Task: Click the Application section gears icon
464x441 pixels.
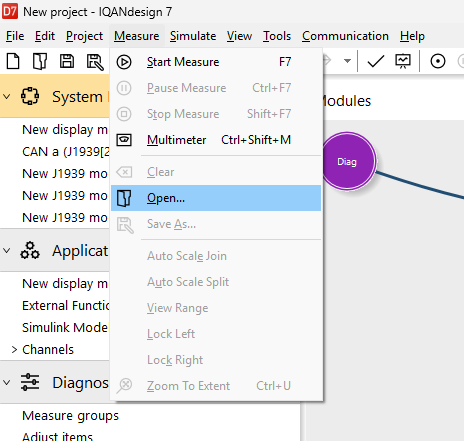Action: coord(30,250)
